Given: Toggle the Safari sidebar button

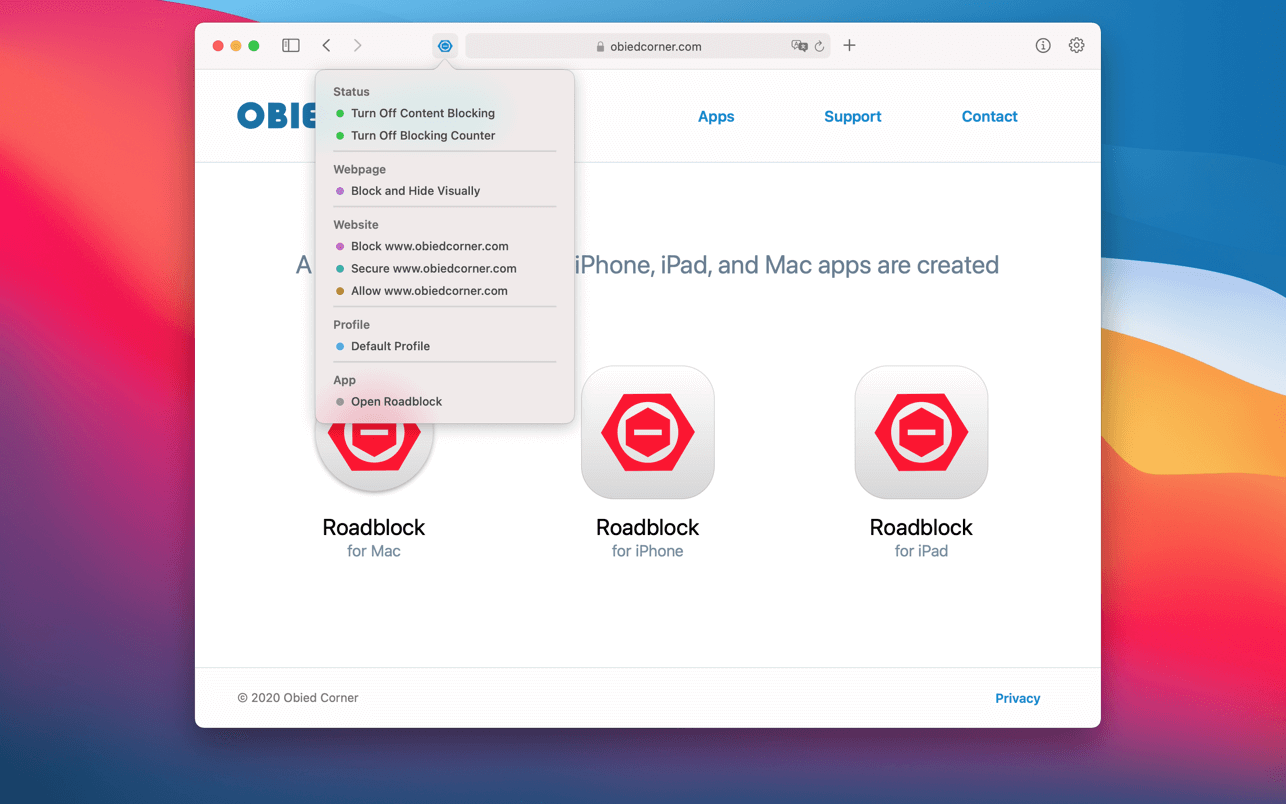Looking at the screenshot, I should click(291, 46).
